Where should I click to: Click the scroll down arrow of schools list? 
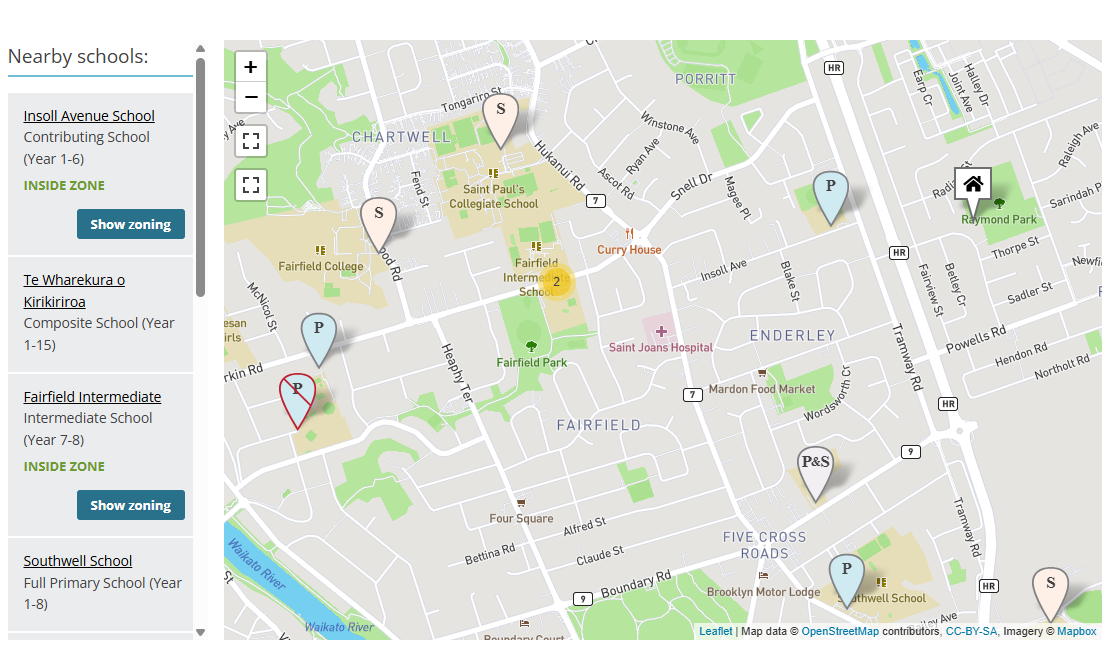201,632
